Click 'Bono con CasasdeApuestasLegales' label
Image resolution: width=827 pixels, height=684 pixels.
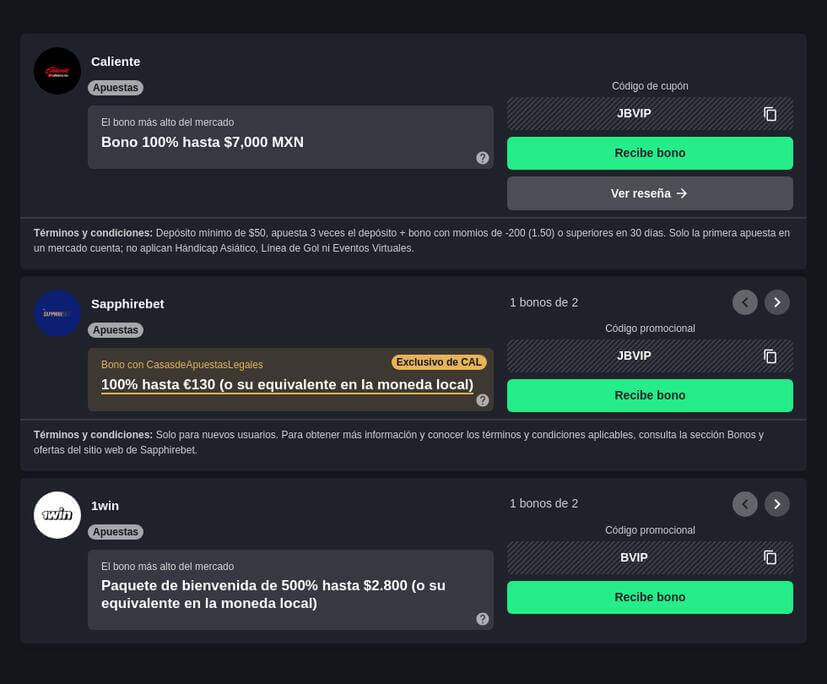coord(182,364)
